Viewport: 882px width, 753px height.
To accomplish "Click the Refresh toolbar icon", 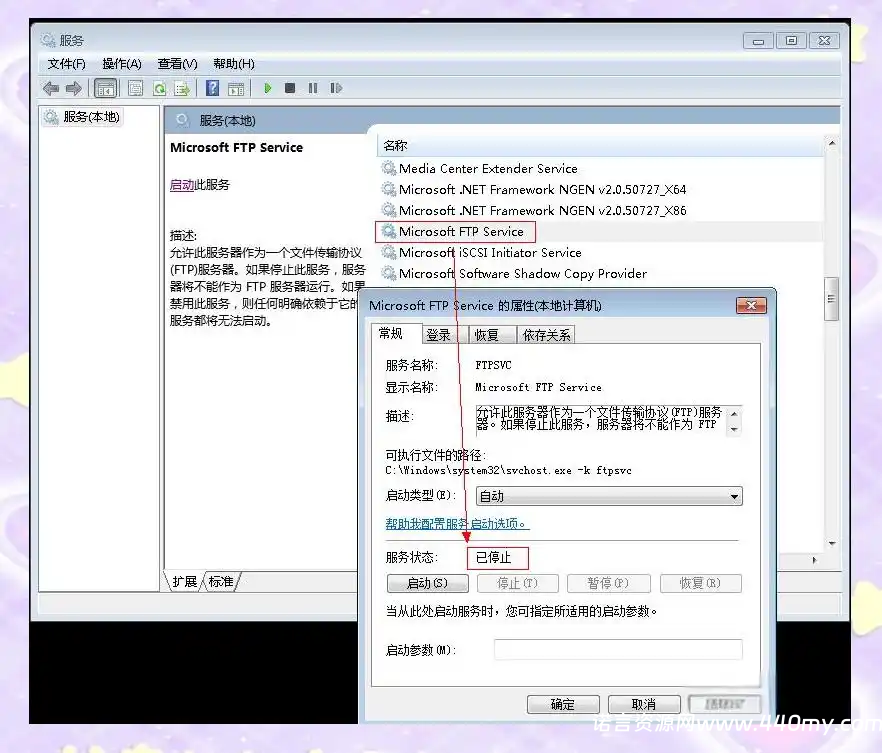I will pos(160,88).
